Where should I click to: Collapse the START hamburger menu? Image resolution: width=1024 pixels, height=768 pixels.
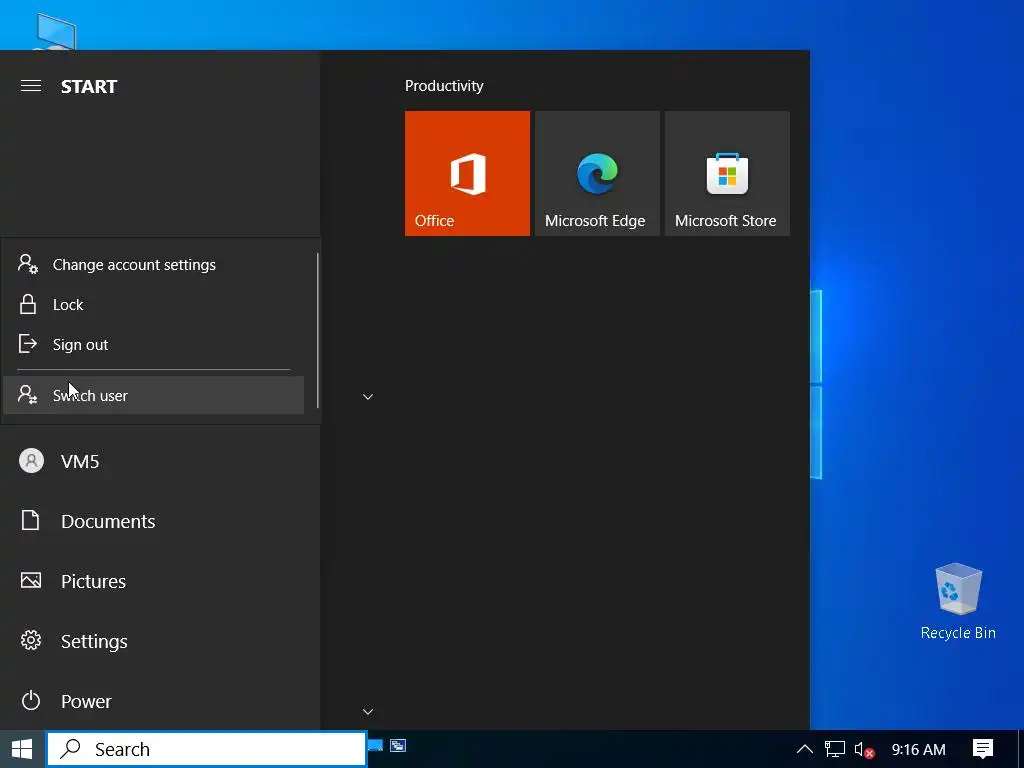coord(31,86)
